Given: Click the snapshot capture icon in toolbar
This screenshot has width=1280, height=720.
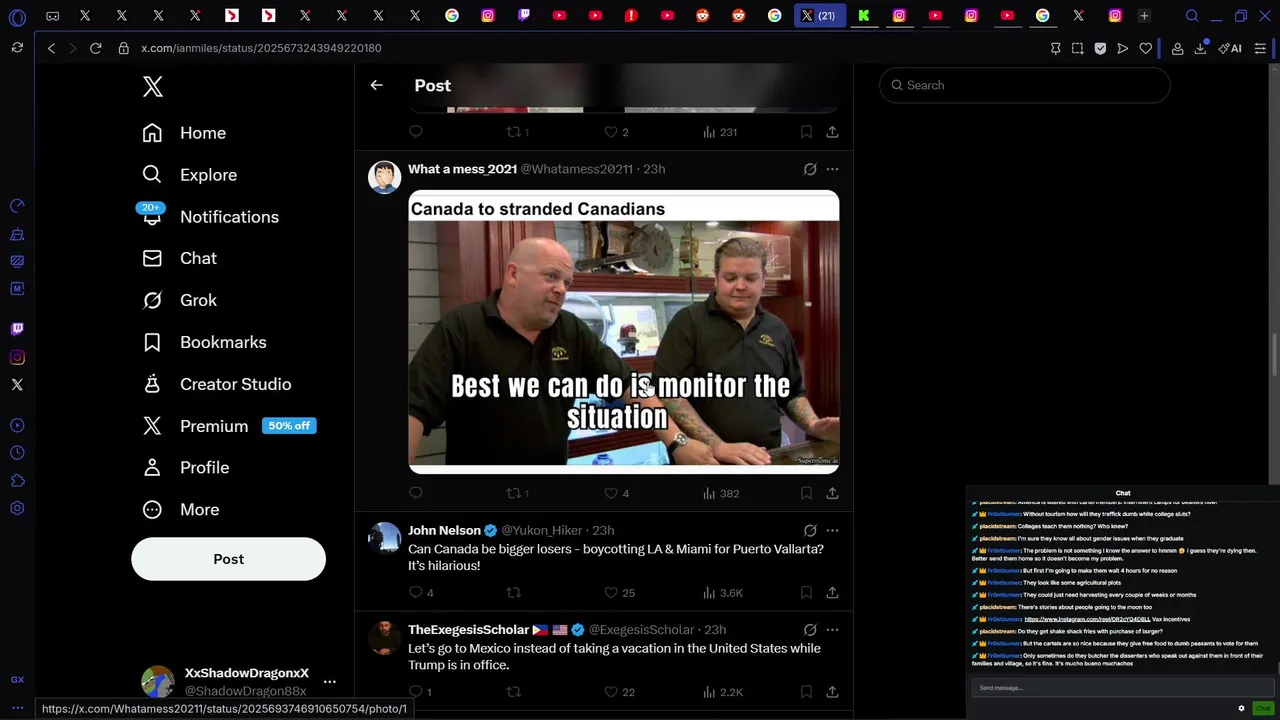Looking at the screenshot, I should click(1077, 48).
